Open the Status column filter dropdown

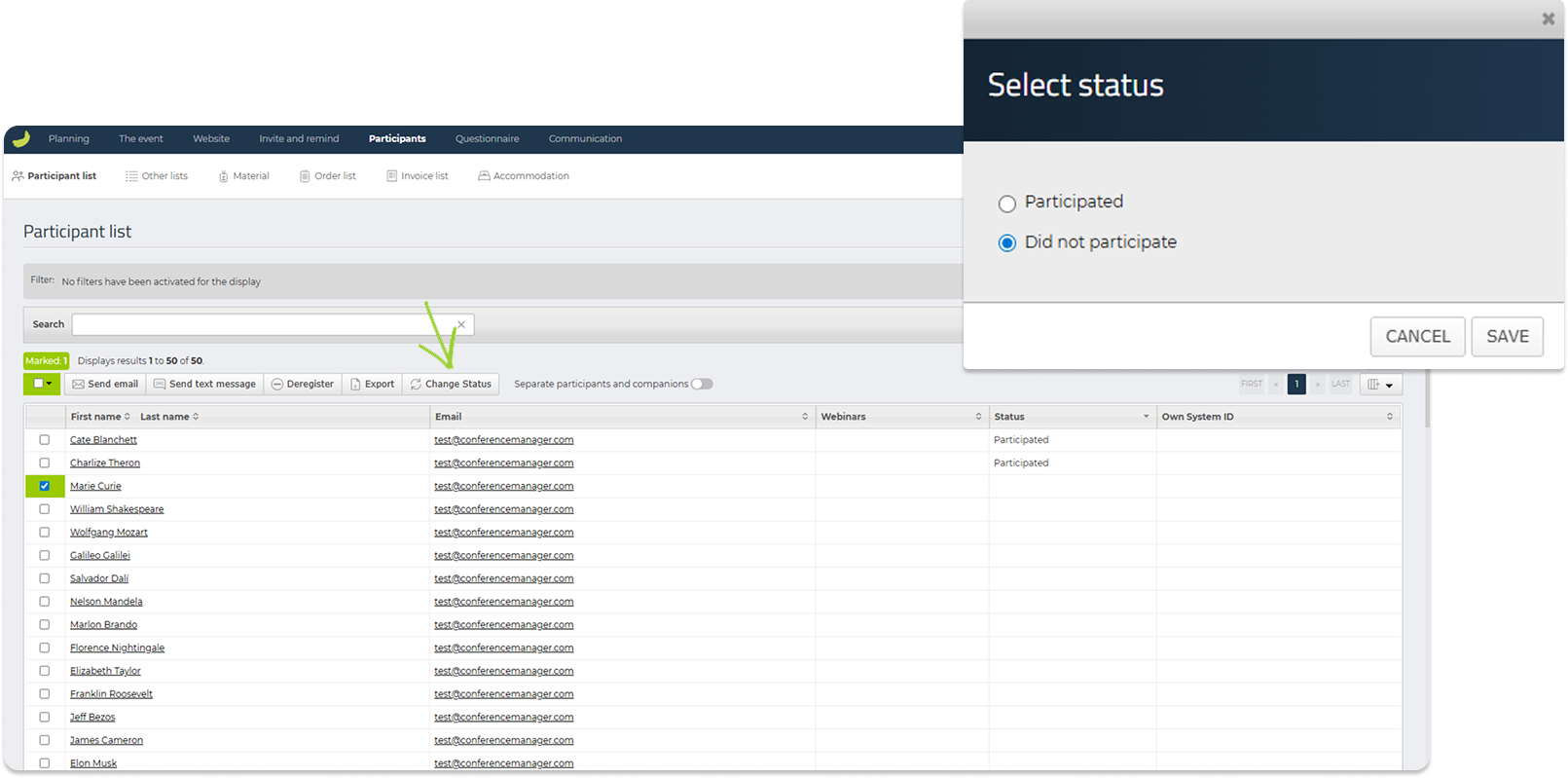click(x=1146, y=417)
